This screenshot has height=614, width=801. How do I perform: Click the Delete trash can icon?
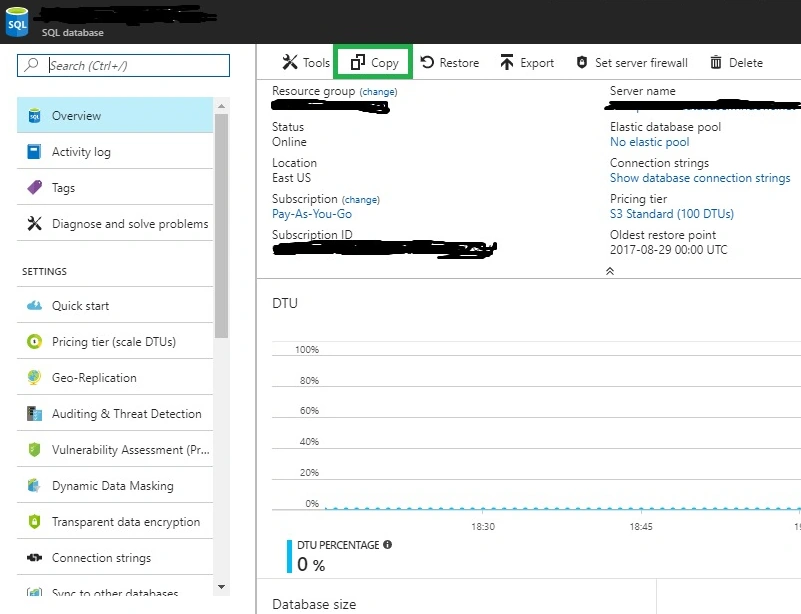click(716, 62)
